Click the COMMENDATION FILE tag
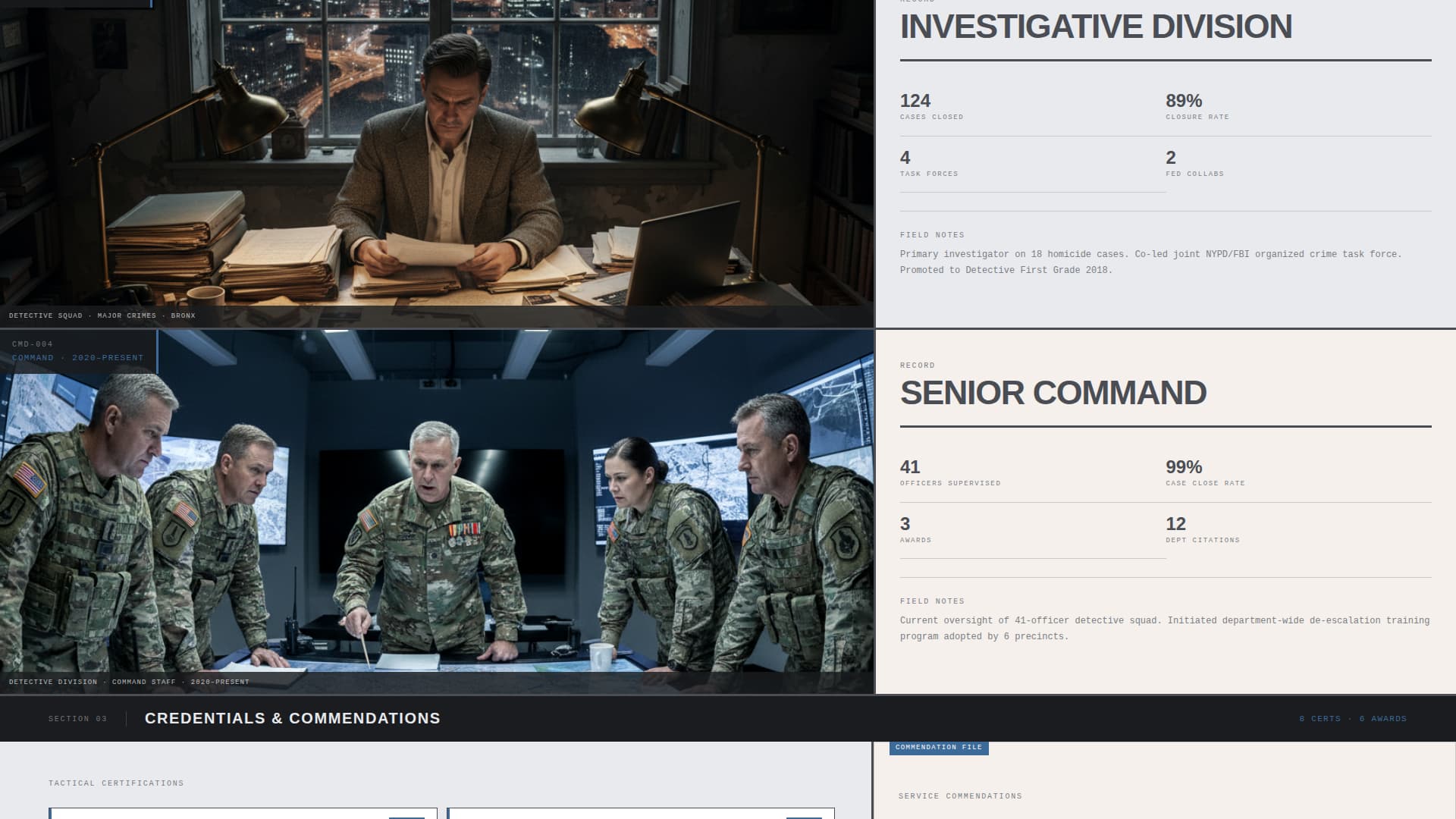The width and height of the screenshot is (1456, 819). tap(939, 748)
